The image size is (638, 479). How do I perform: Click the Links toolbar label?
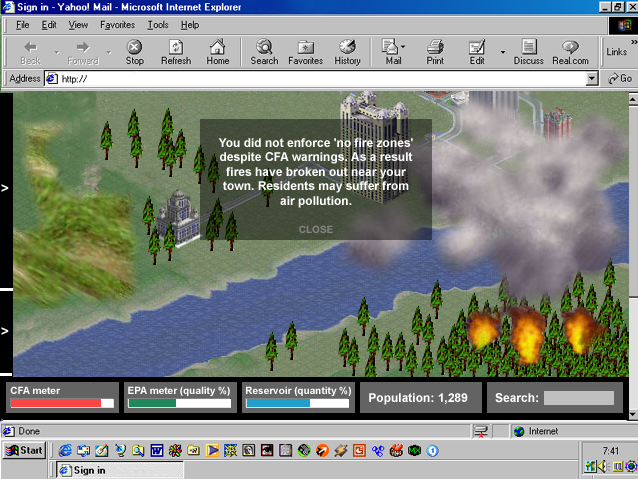click(x=616, y=52)
